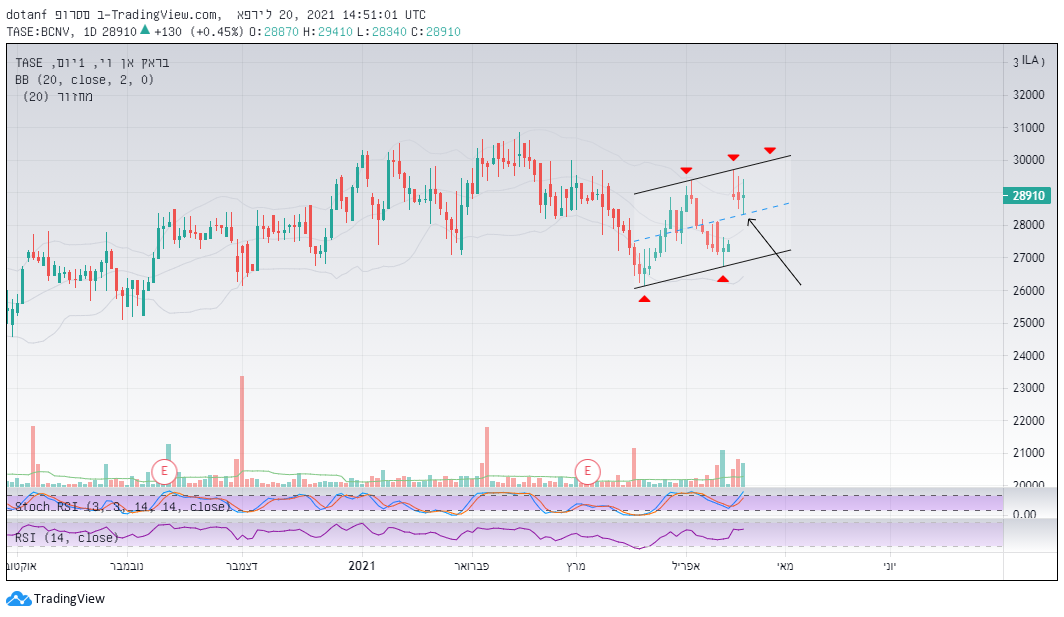Click the יוני label on time axis
1064x617 pixels.
[x=890, y=566]
